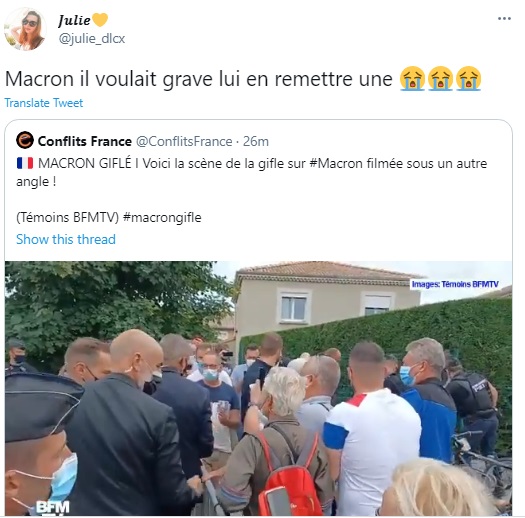The image size is (525, 518).
Task: Click the Conflits France avatar logo
Action: point(25,141)
